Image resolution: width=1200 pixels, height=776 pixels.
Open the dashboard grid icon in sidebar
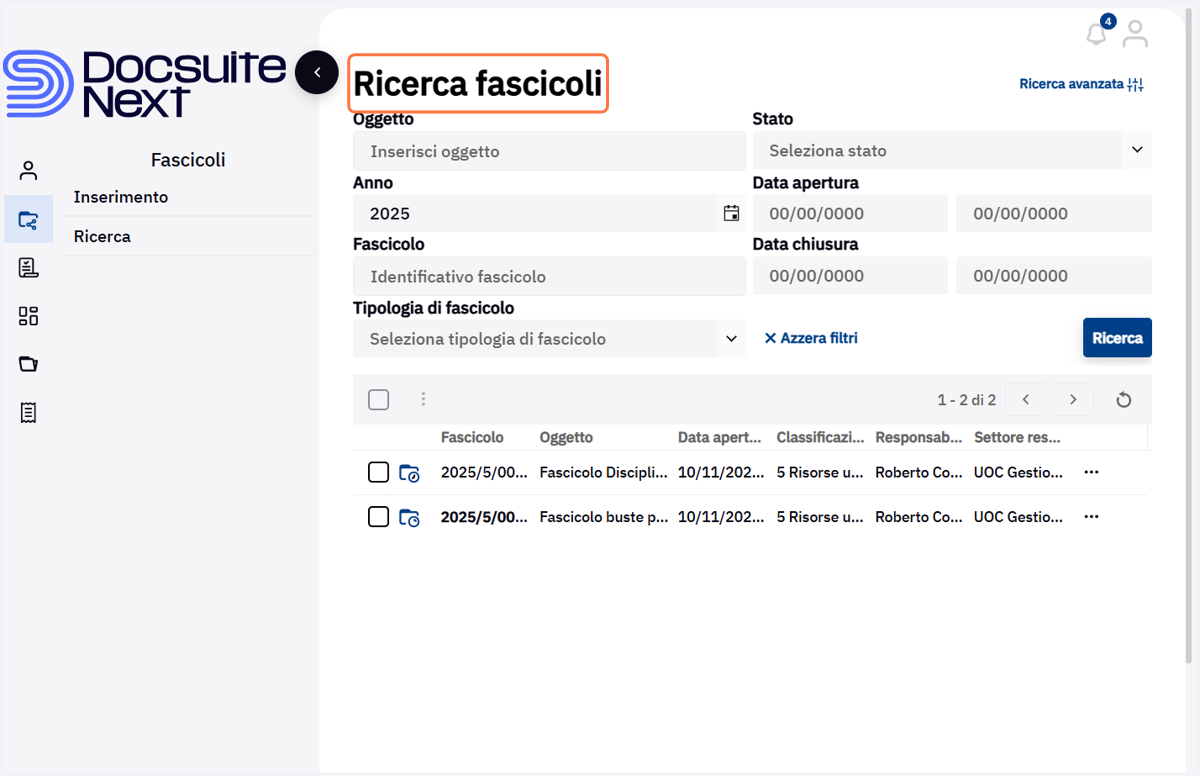click(x=28, y=316)
